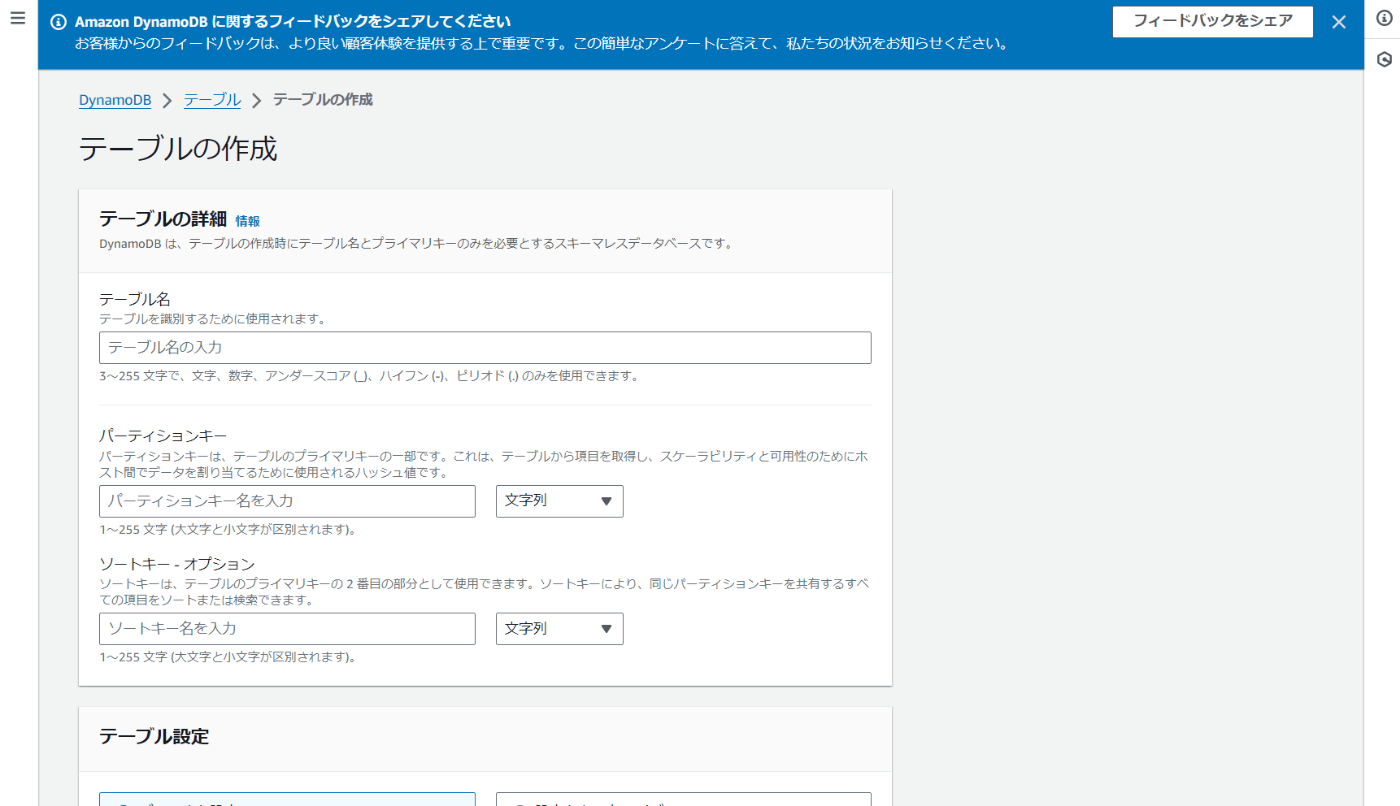1400x806 pixels.
Task: Click the テーブル名 field label
Action: click(135, 299)
